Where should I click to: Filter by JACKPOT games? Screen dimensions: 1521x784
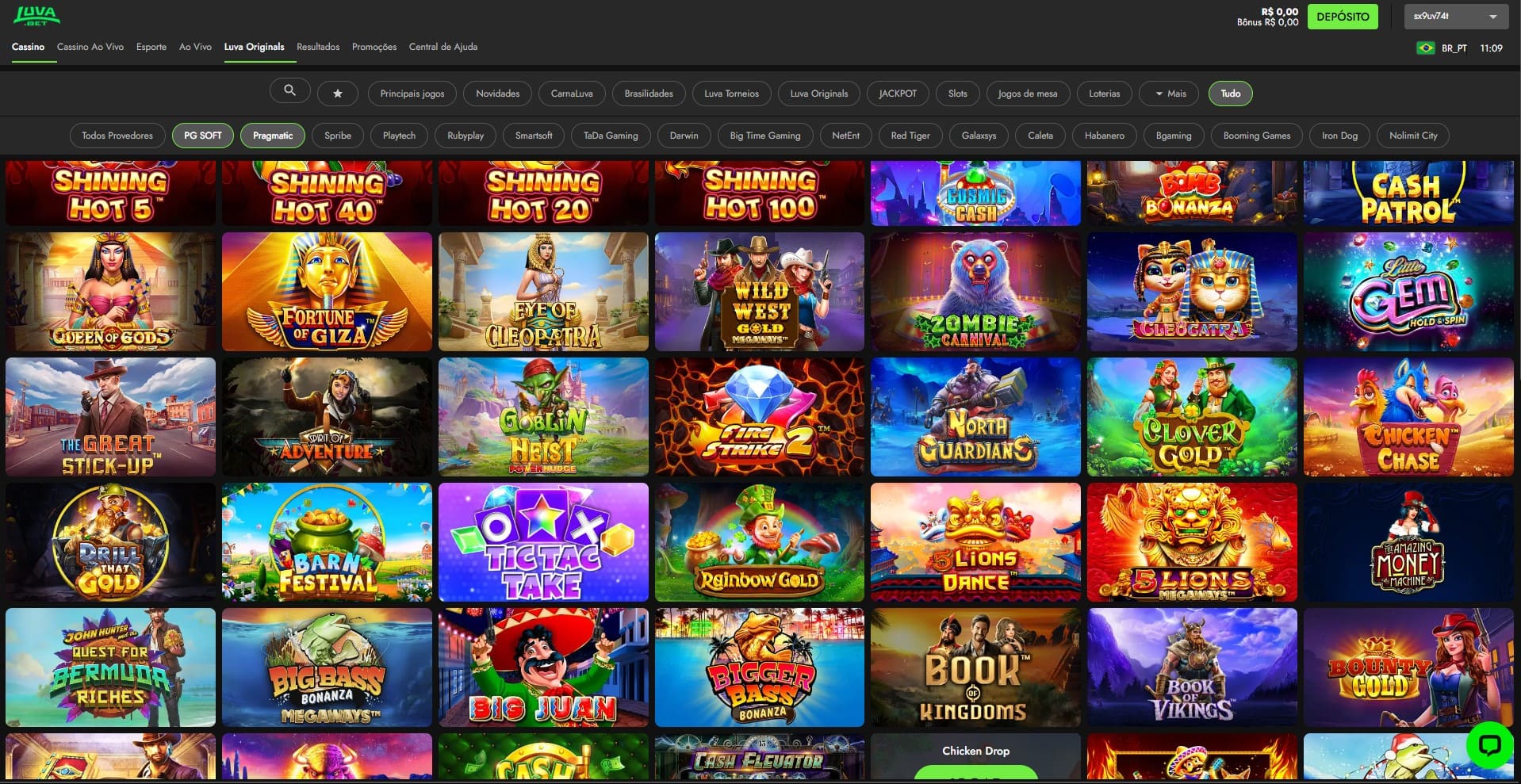pos(898,94)
